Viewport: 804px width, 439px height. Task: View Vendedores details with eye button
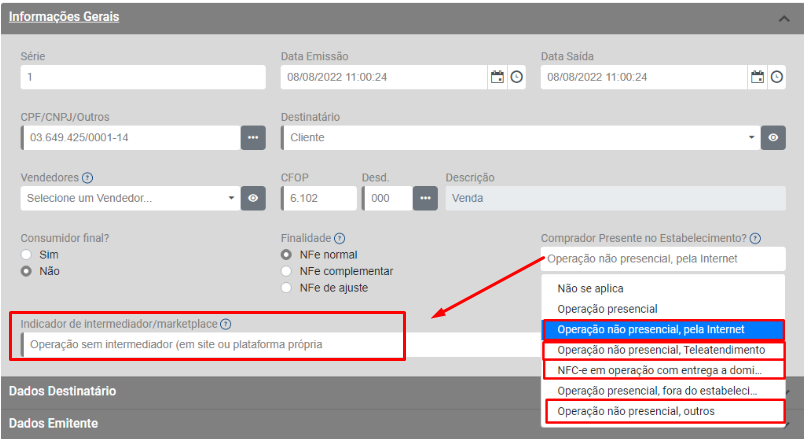click(253, 198)
